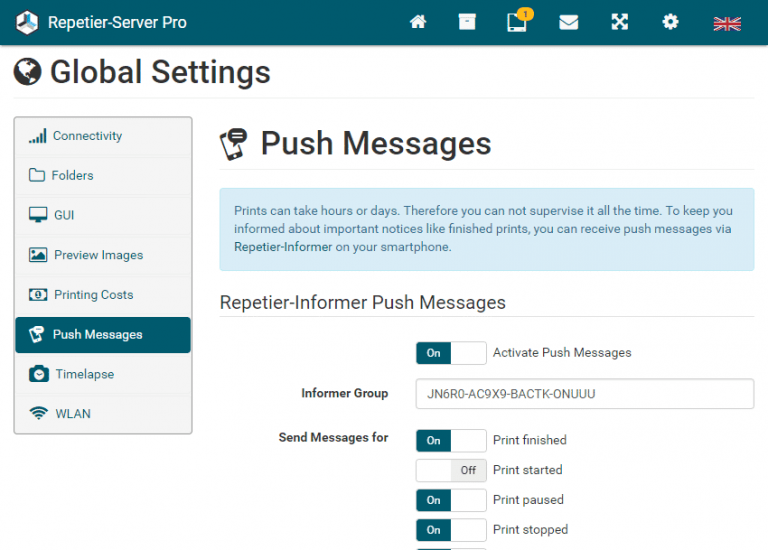Viewport: 768px width, 550px height.
Task: Click the GUI monitor icon
Action: pyautogui.click(x=38, y=215)
